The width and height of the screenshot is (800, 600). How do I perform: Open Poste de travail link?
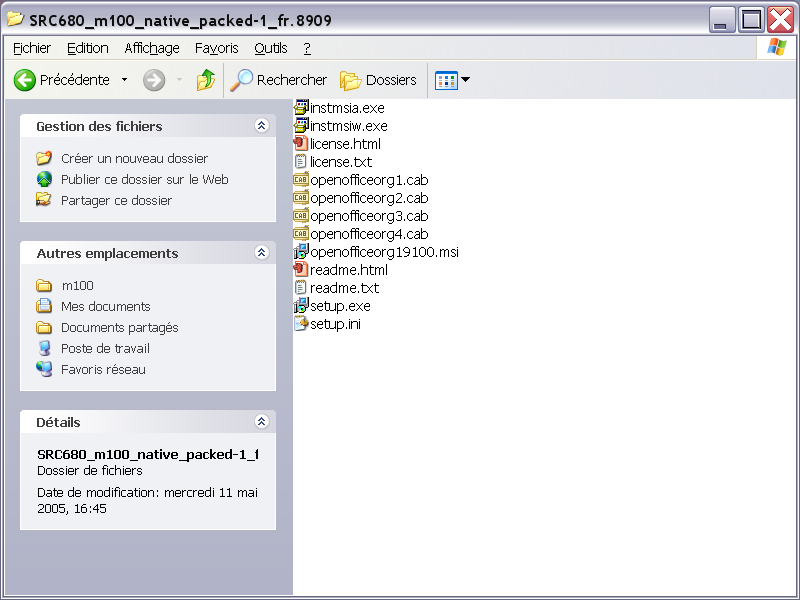[x=105, y=348]
